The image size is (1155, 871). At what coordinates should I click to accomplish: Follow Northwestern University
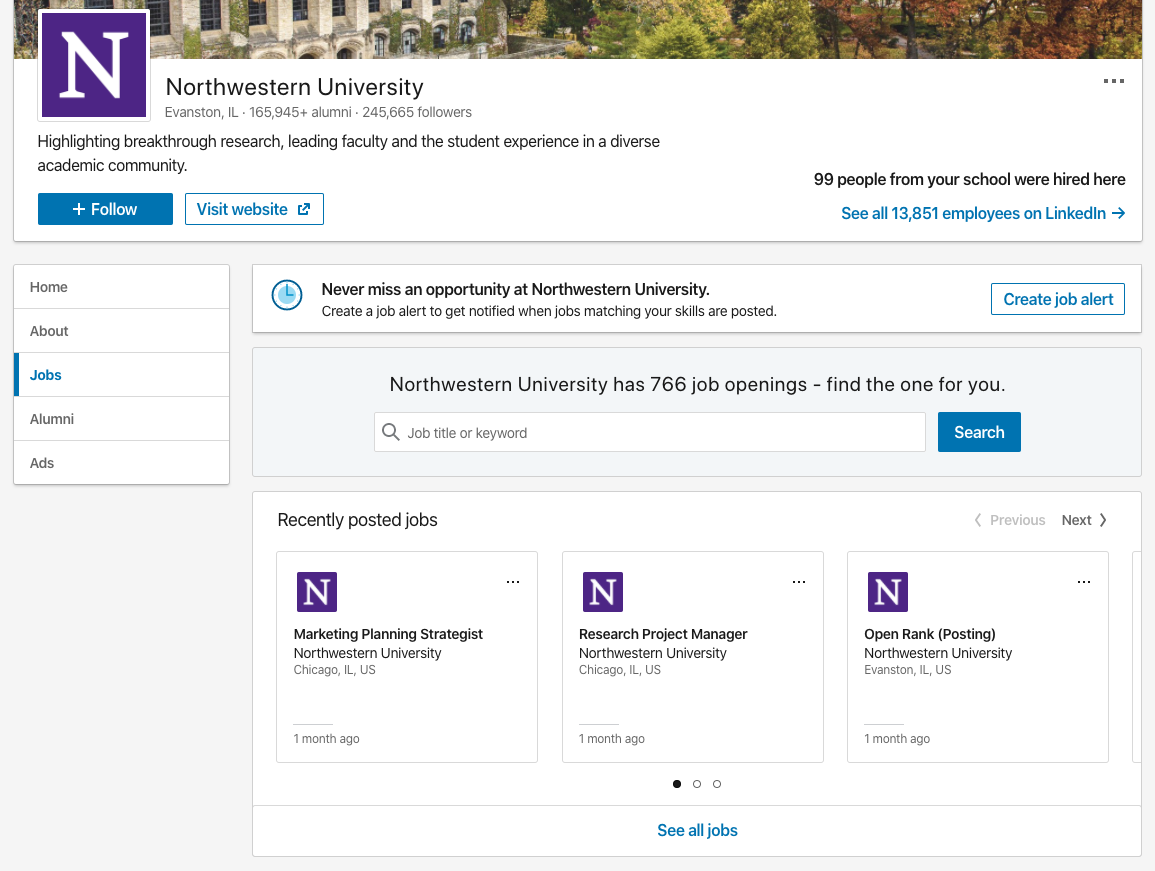[105, 209]
